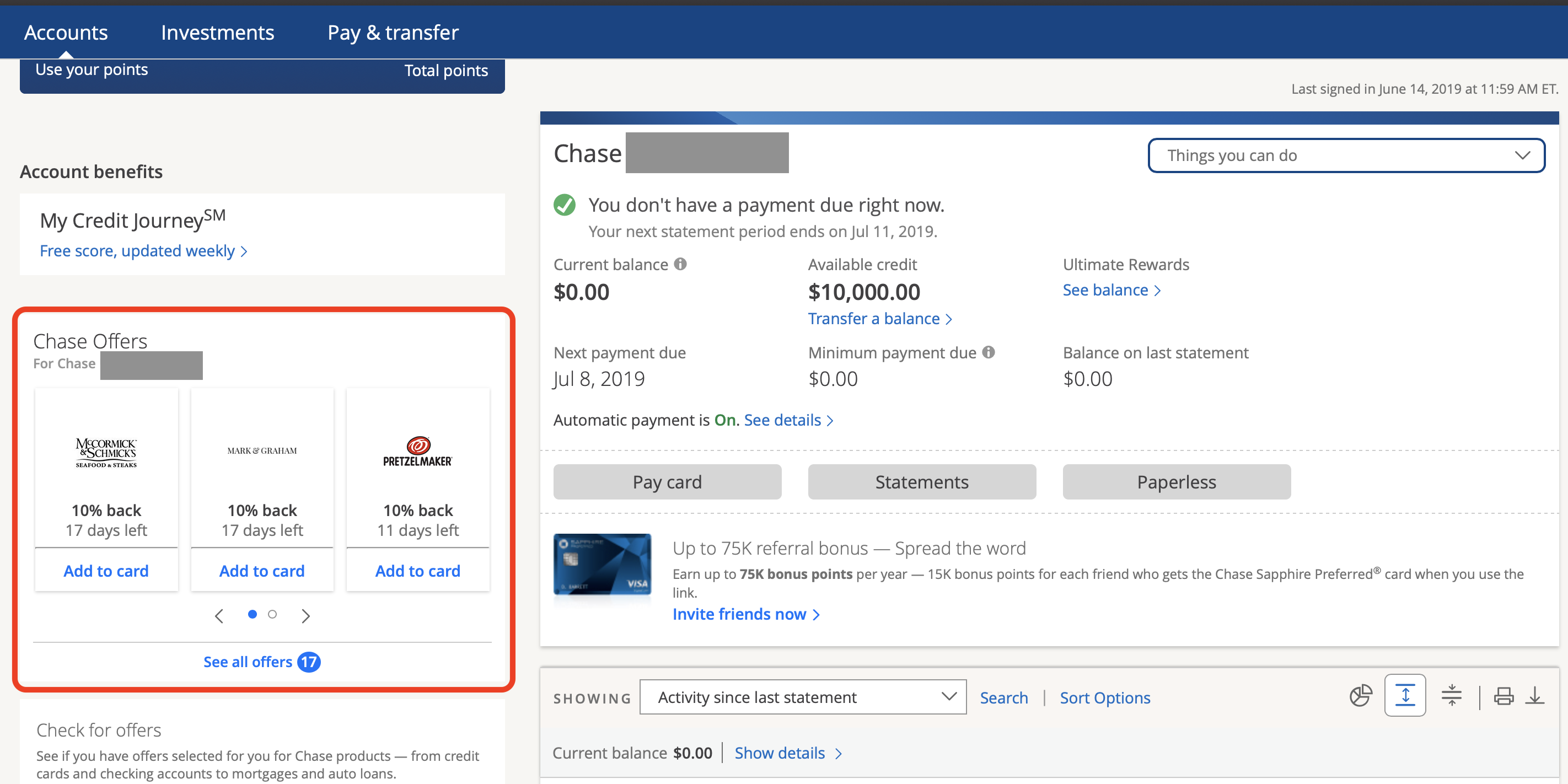Click the Jul 8, 2019 payment date
The image size is (1568, 784).
(x=599, y=379)
